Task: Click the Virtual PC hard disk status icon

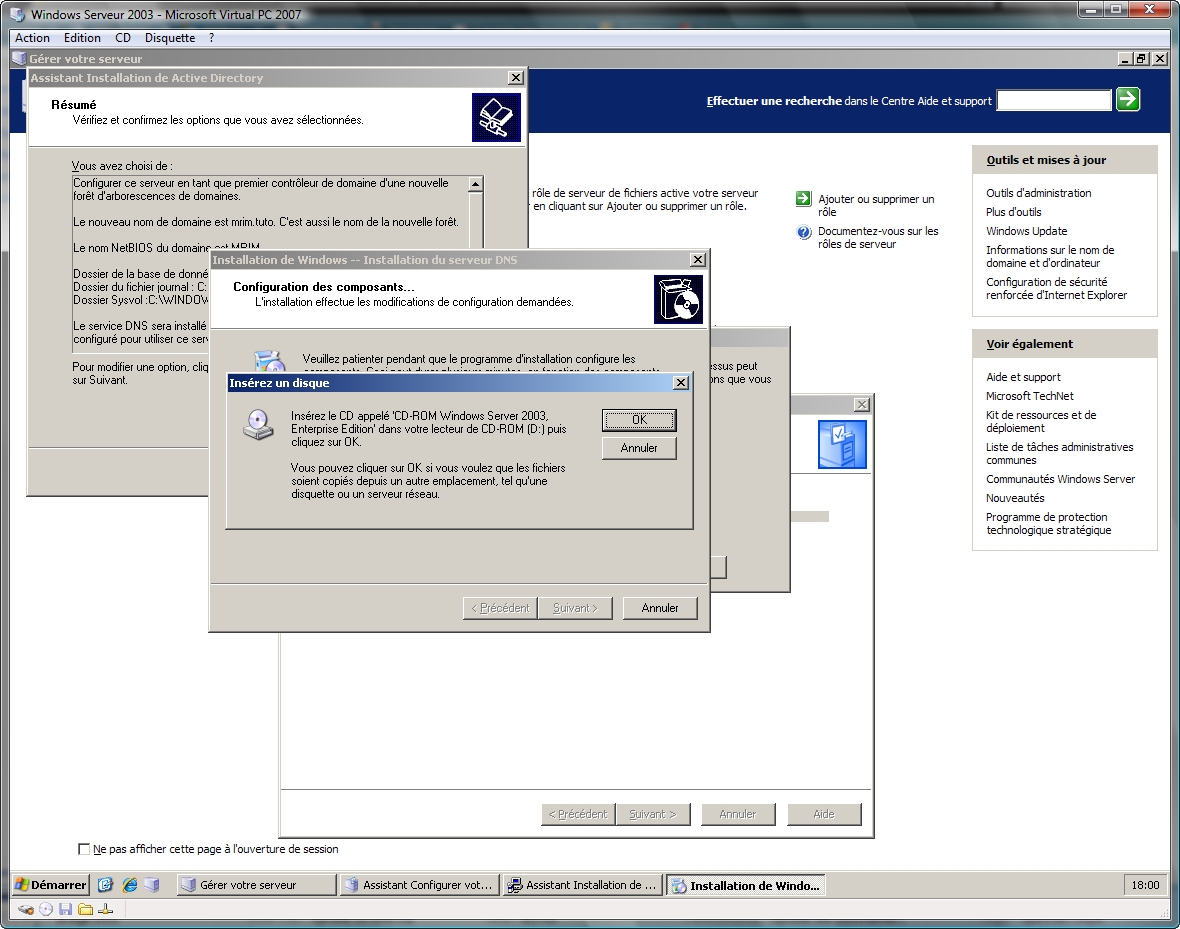Action: 25,909
